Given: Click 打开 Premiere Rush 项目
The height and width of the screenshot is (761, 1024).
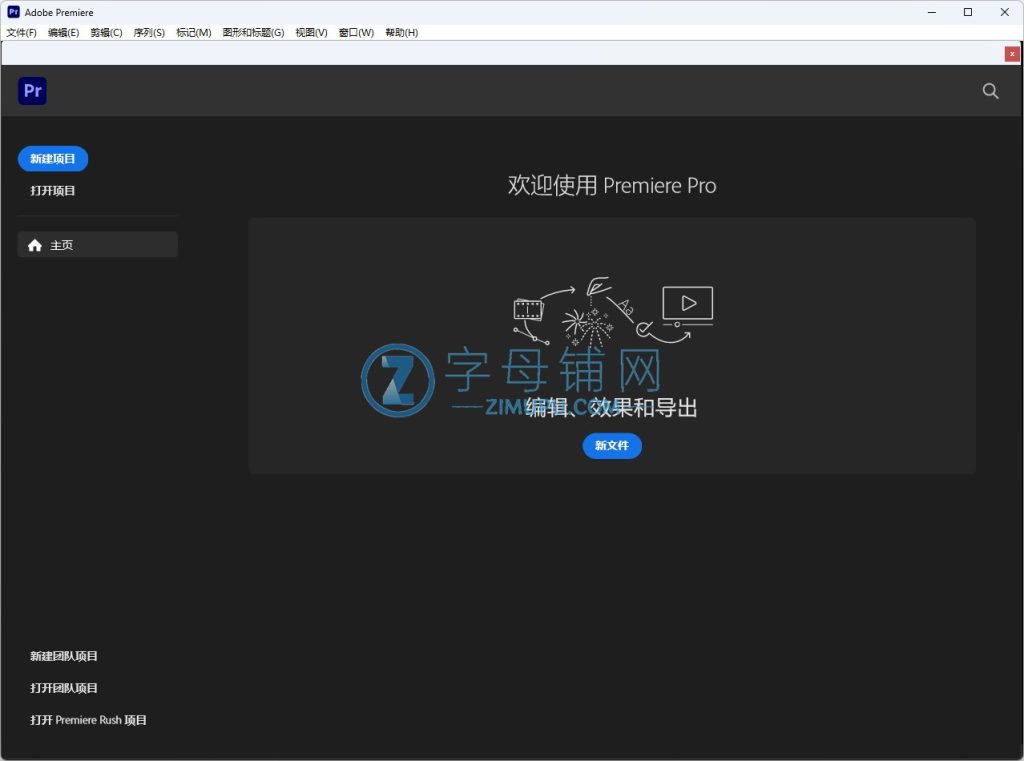Looking at the screenshot, I should [88, 720].
